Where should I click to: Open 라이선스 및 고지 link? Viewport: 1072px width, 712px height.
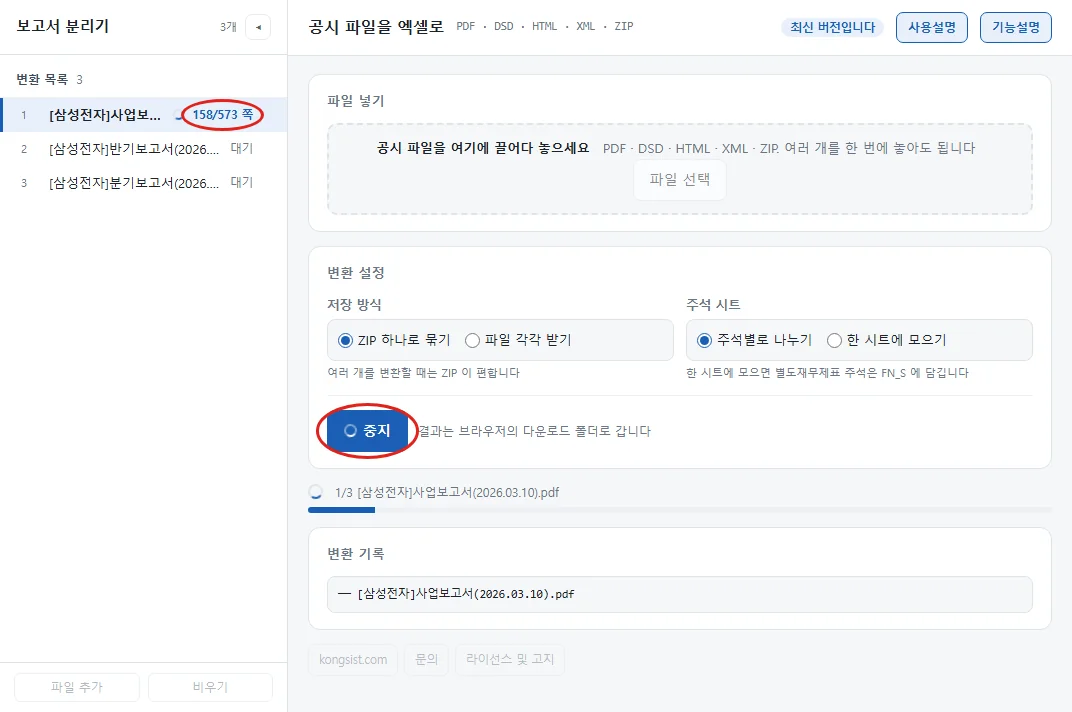pos(510,660)
